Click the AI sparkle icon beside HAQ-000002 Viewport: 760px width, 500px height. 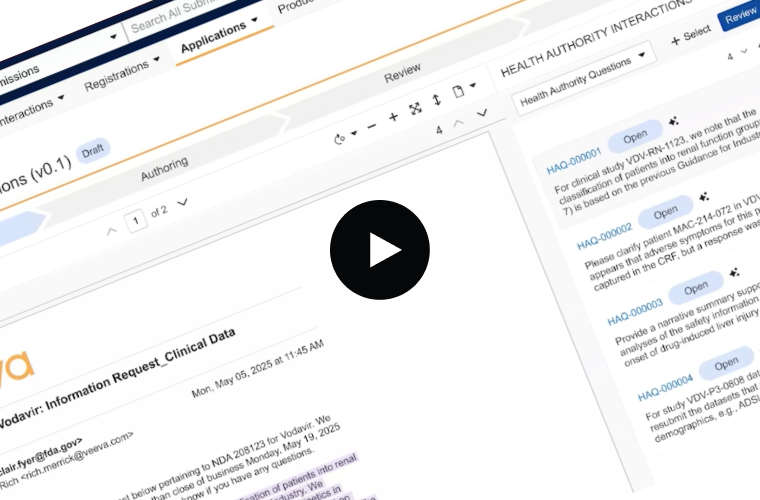pyautogui.click(x=703, y=196)
